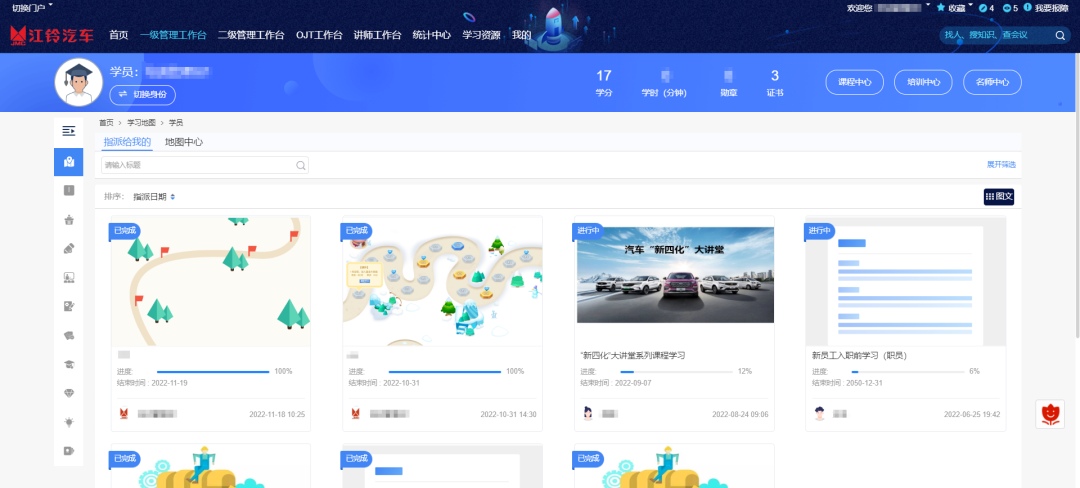
Task: Open 讲师工作台 menu
Action: [377, 35]
